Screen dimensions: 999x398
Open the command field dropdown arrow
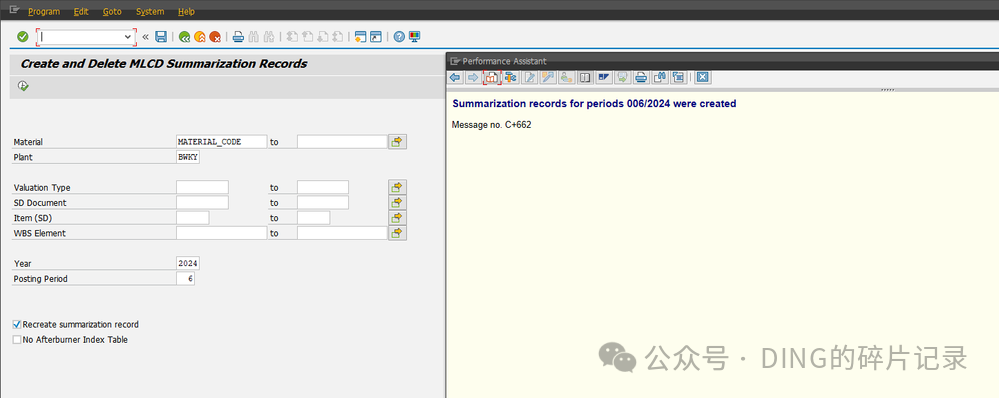tap(127, 37)
